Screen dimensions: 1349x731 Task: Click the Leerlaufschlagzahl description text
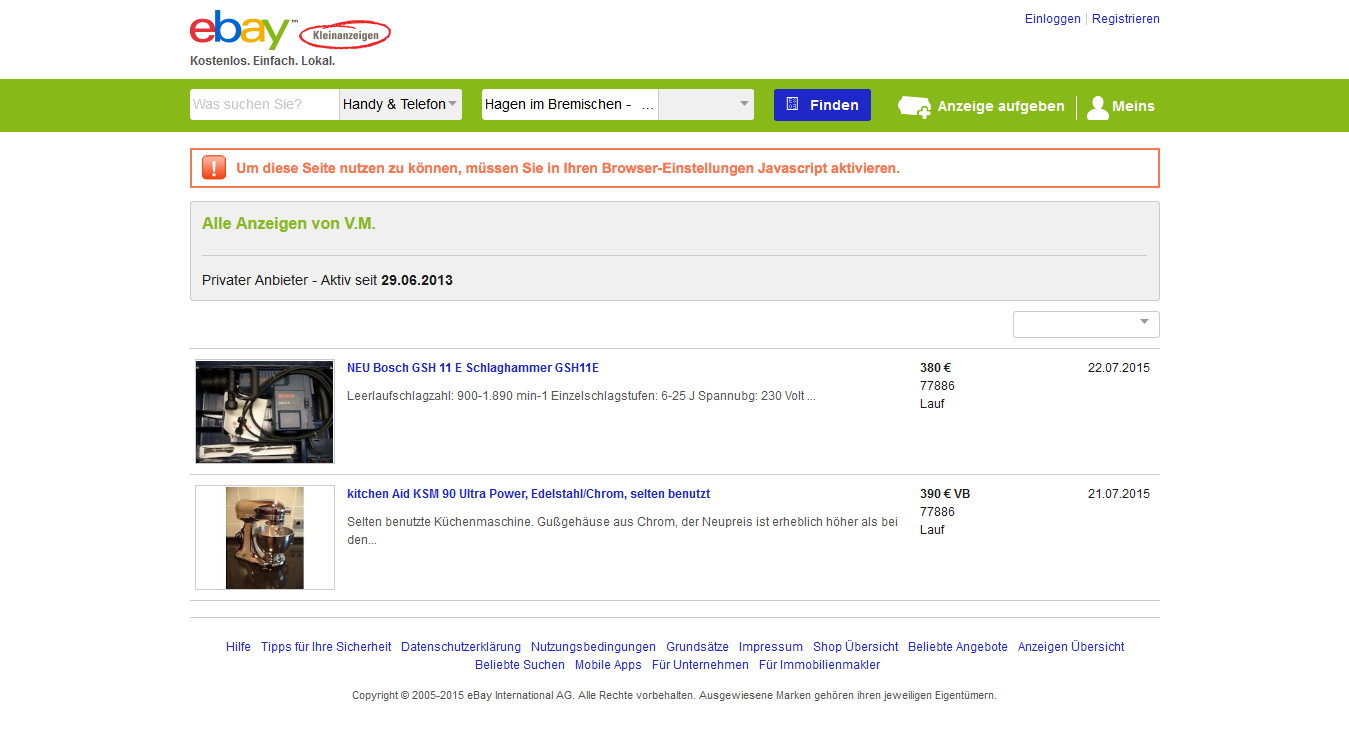click(581, 396)
